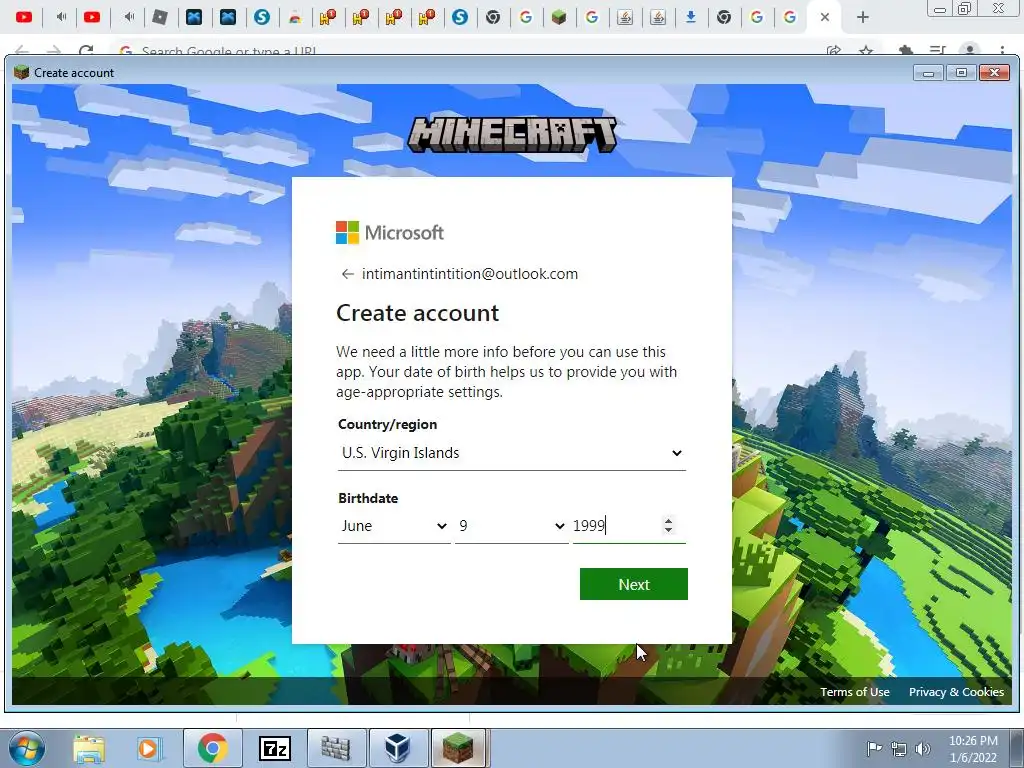Open the Windows Start menu
Screen dimensions: 1024x768
coord(26,748)
